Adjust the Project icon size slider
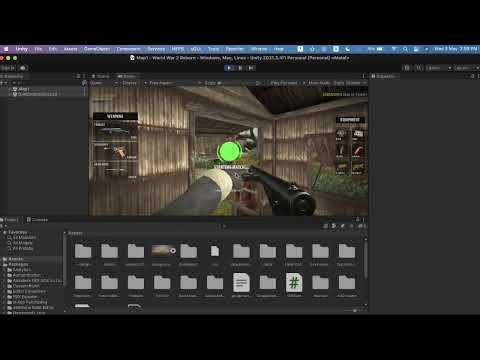This screenshot has width=480, height=360. 354,310
